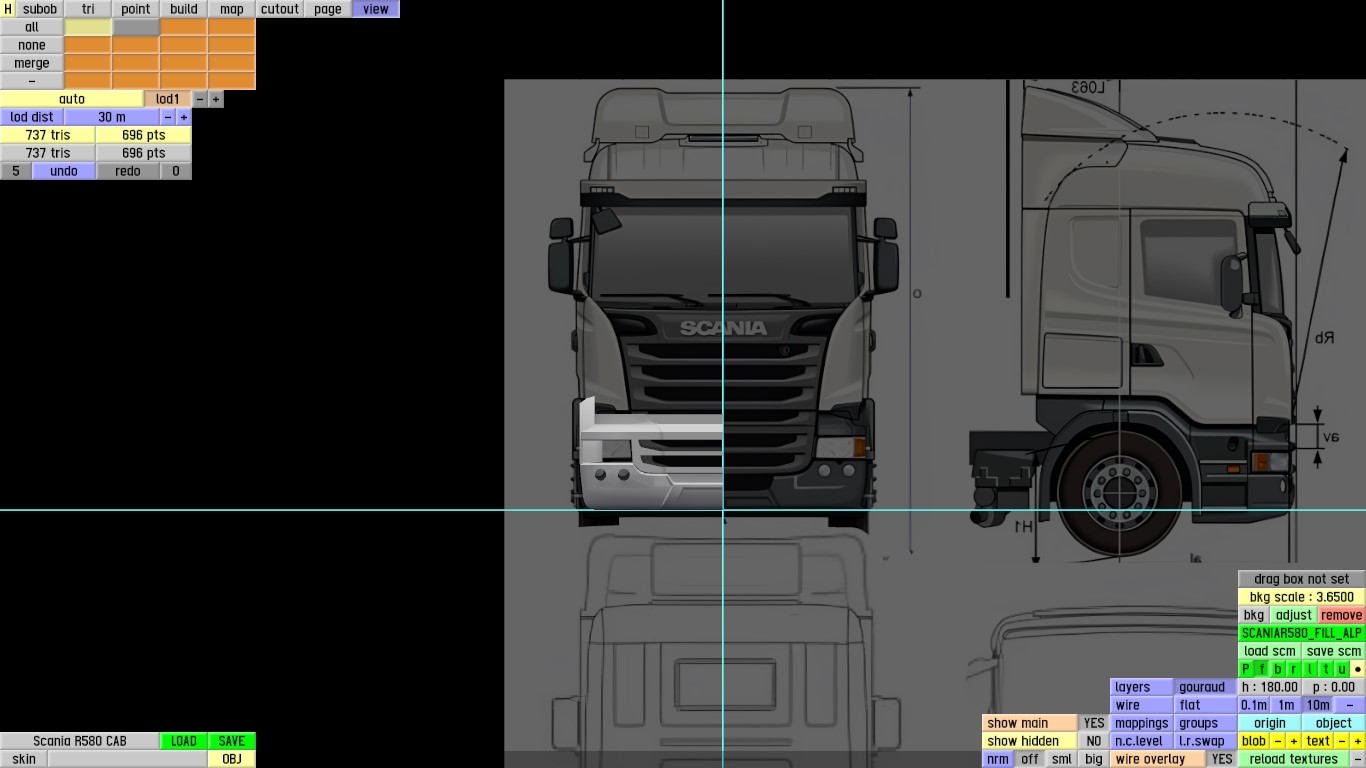Click the 'all' subobject button
This screenshot has height=768, width=1366.
coord(32,27)
